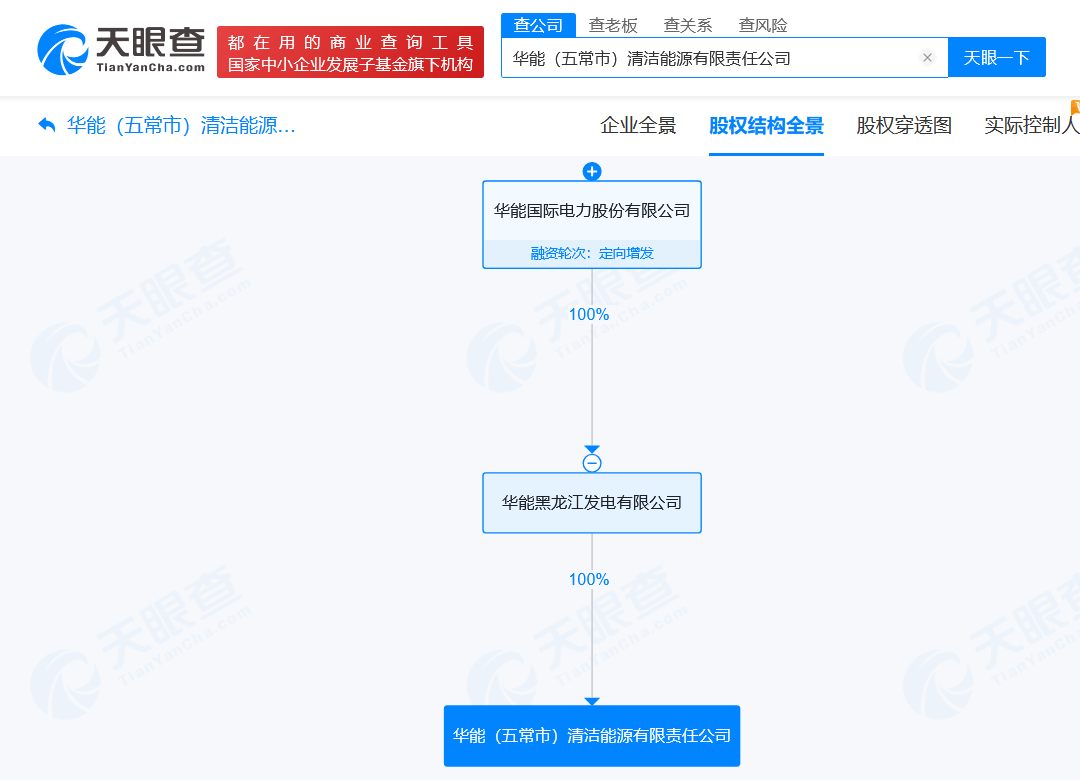Open the 华能黑龙江发电有限公司 node
Viewport: 1080px width, 780px height.
tap(592, 503)
